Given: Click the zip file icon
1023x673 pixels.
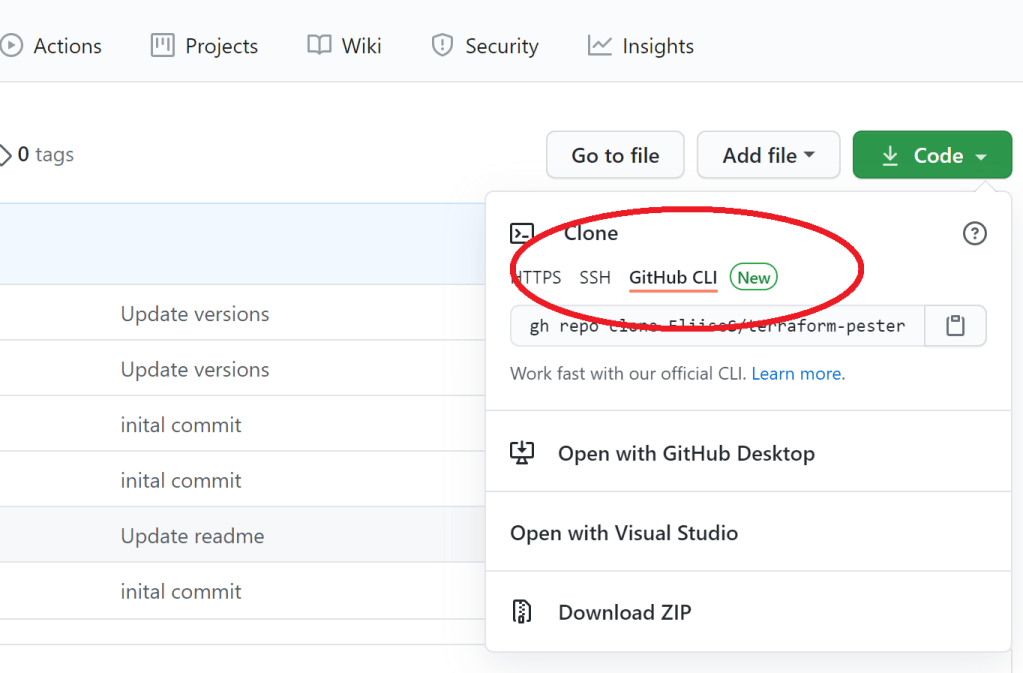Looking at the screenshot, I should pos(522,612).
